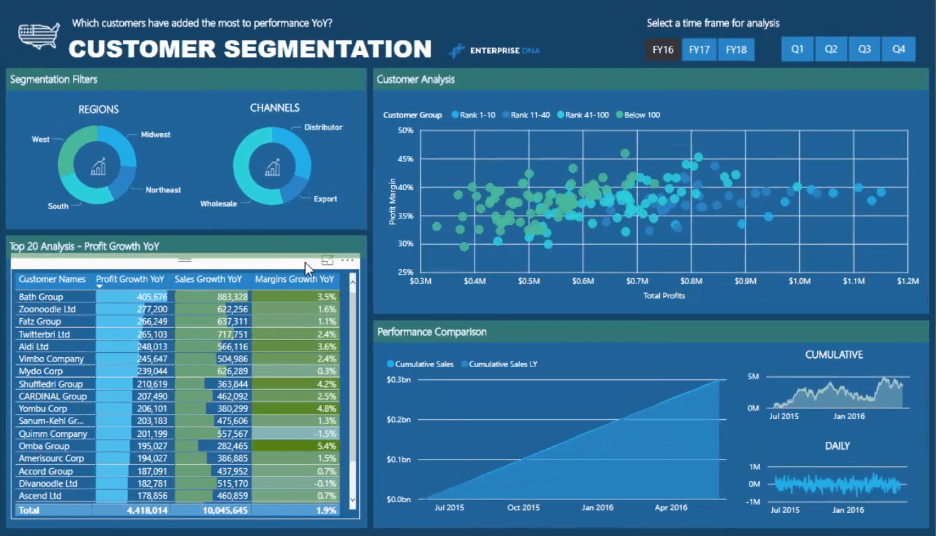The image size is (936, 536).
Task: Select Zoonoodle Ltd row
Action: click(x=177, y=309)
